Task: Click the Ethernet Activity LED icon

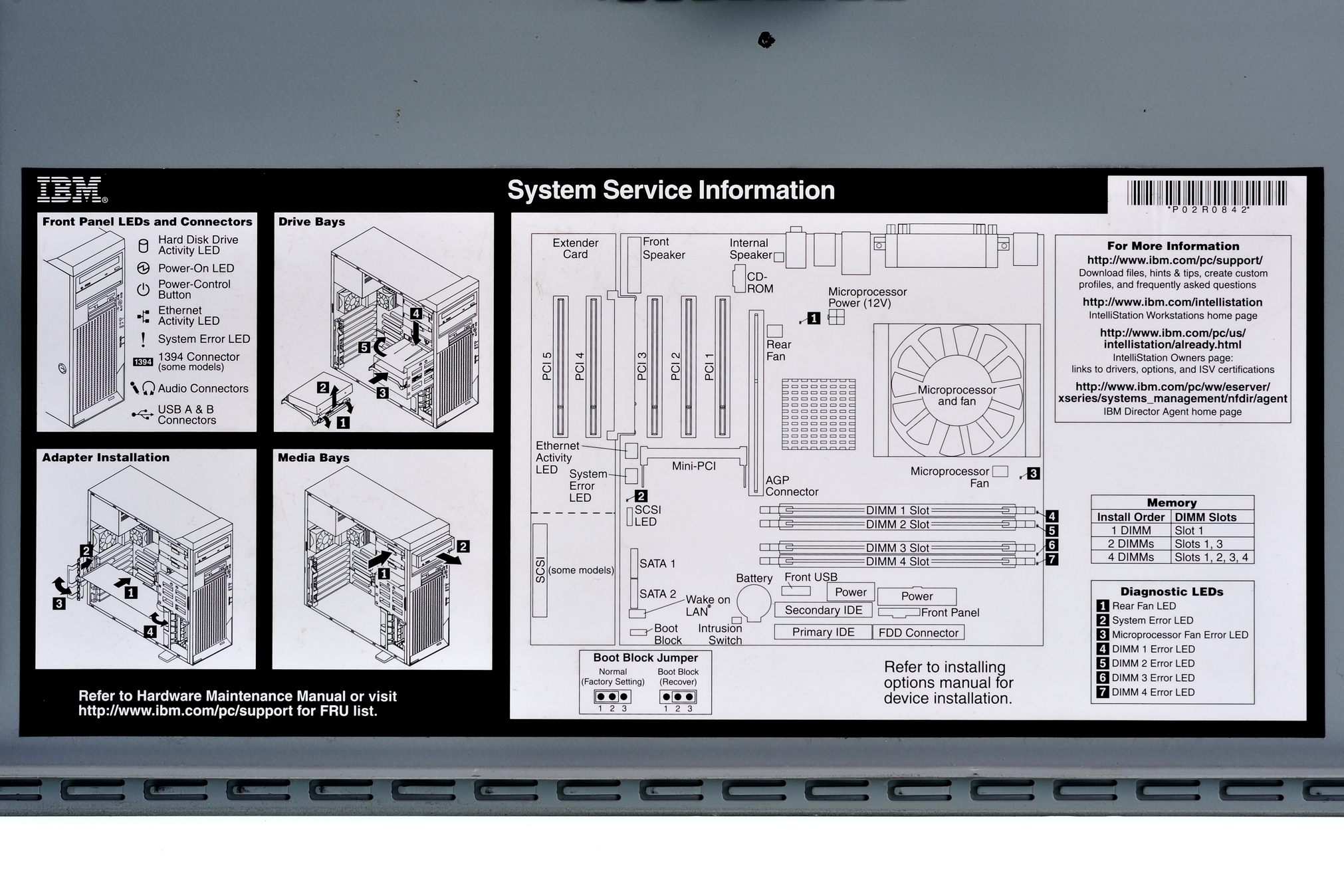Action: tap(143, 316)
